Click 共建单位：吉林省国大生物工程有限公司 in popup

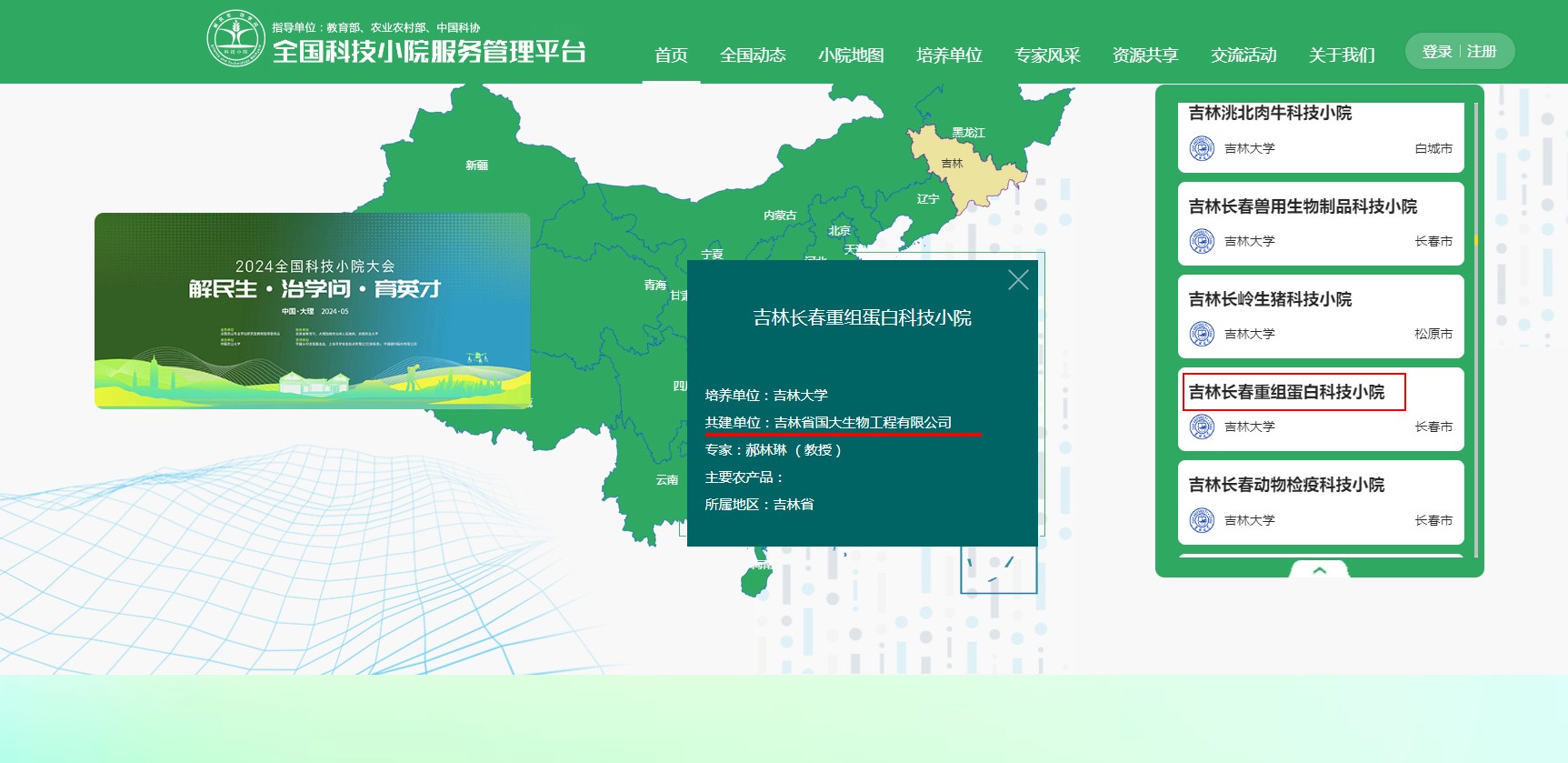[x=828, y=423]
